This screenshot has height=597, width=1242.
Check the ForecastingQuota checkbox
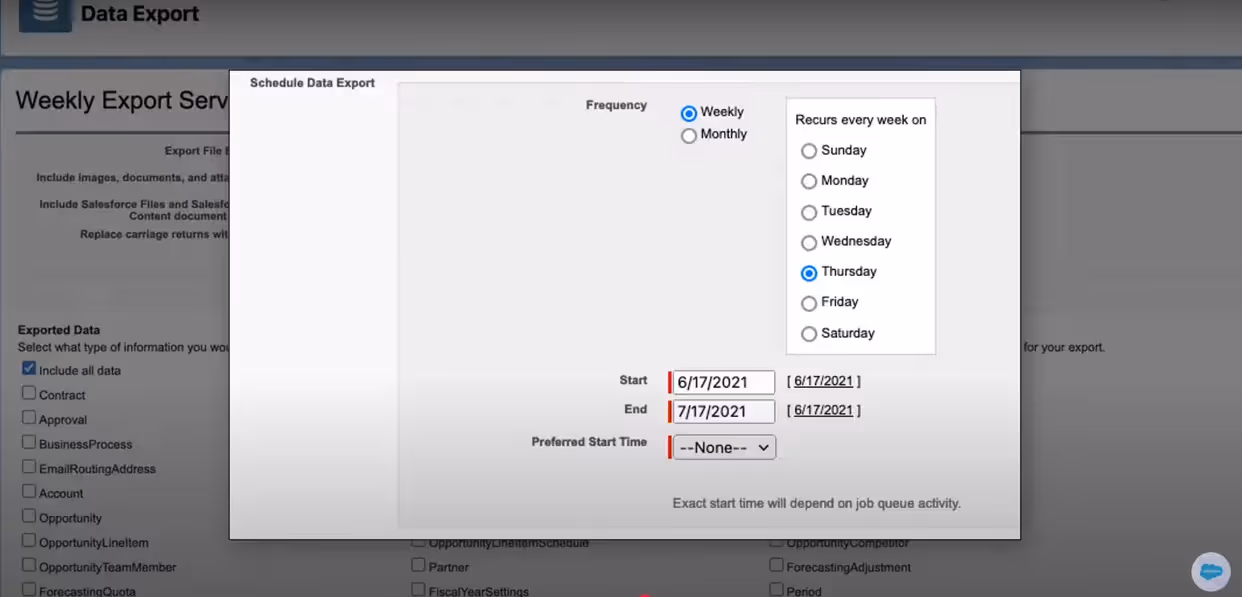point(29,590)
